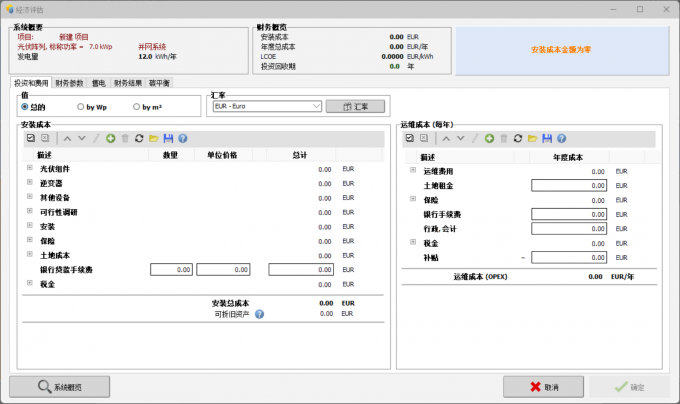Refresh installation costs list
This screenshot has height=404, width=680.
[x=139, y=139]
